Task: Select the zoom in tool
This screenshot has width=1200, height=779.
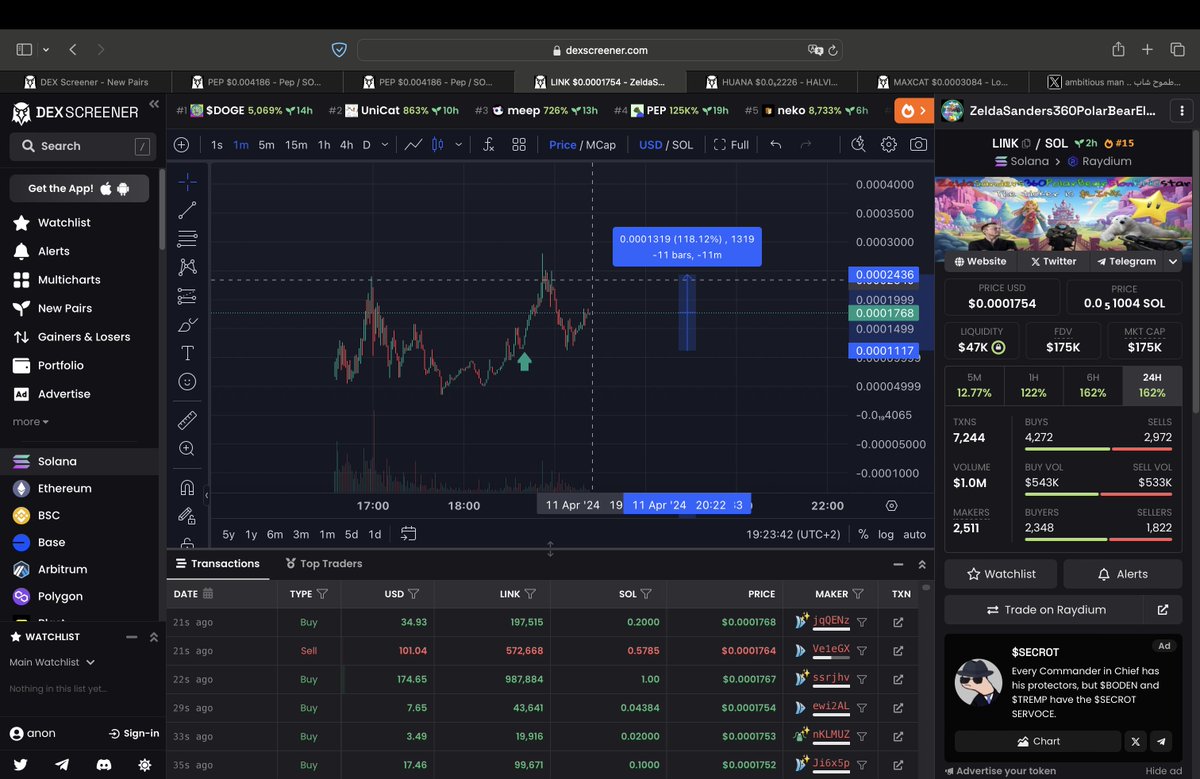Action: point(187,449)
